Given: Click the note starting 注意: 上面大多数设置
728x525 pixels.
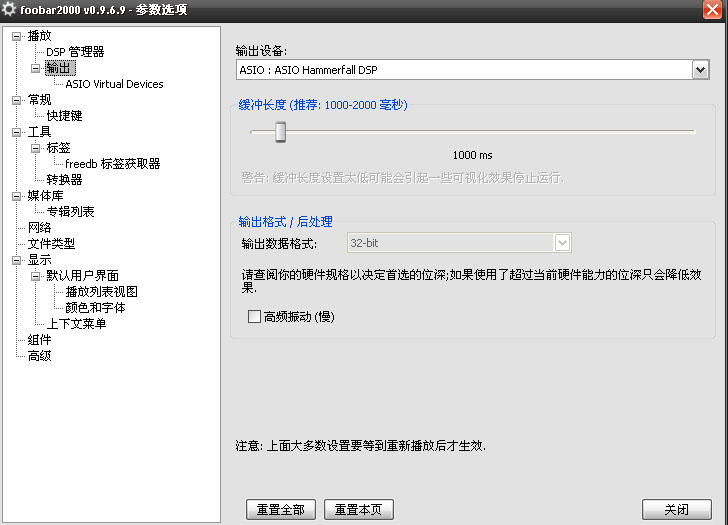Looking at the screenshot, I should click(x=361, y=446).
